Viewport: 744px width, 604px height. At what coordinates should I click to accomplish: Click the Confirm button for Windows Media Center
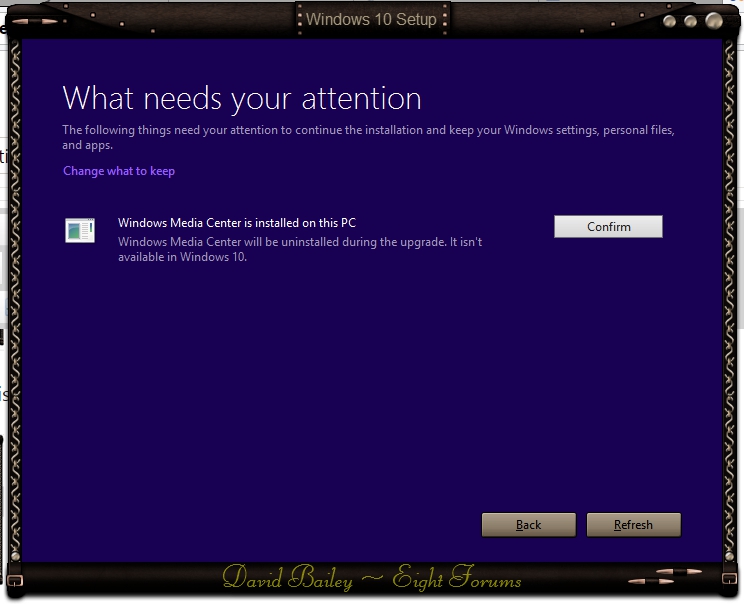(608, 227)
